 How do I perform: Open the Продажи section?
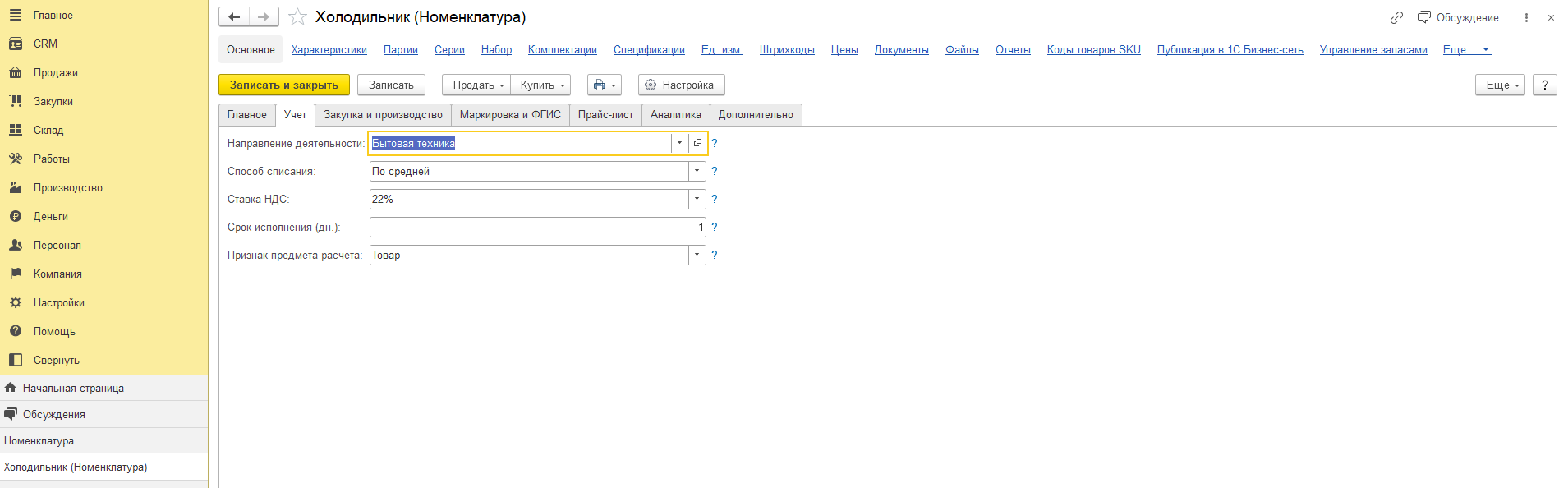pyautogui.click(x=55, y=72)
